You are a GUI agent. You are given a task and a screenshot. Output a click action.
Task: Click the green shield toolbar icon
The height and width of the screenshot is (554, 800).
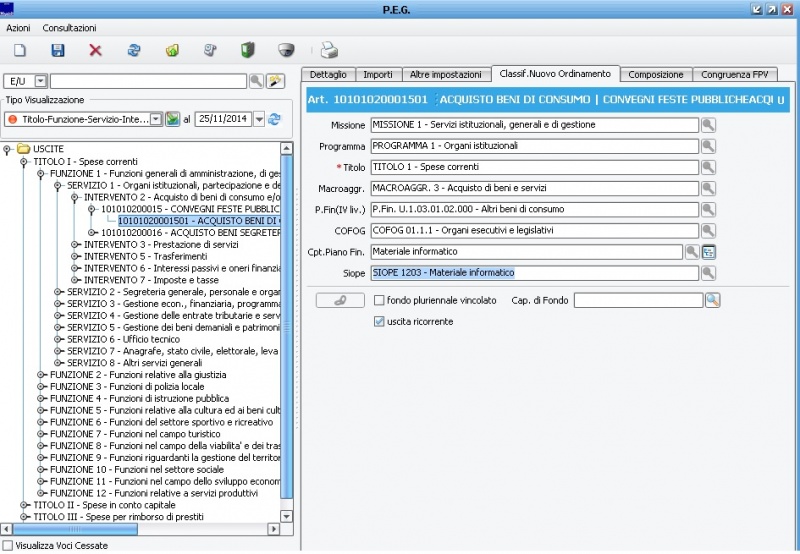point(247,50)
